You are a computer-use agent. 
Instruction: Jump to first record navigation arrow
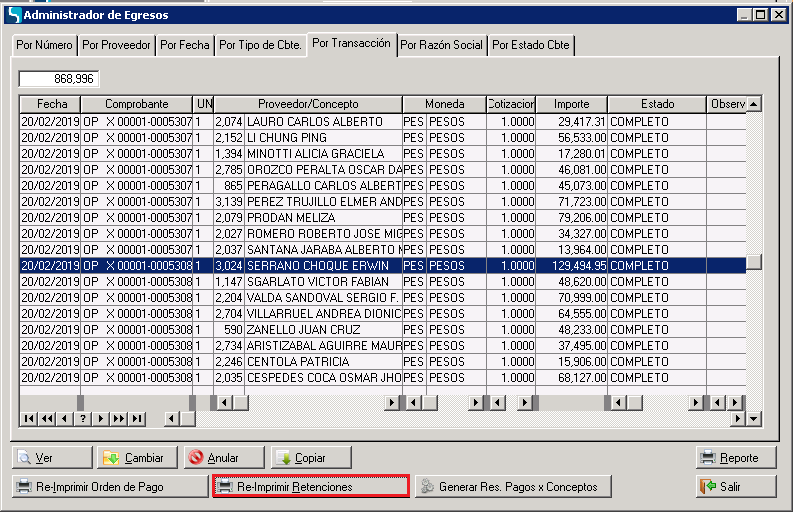[28, 418]
